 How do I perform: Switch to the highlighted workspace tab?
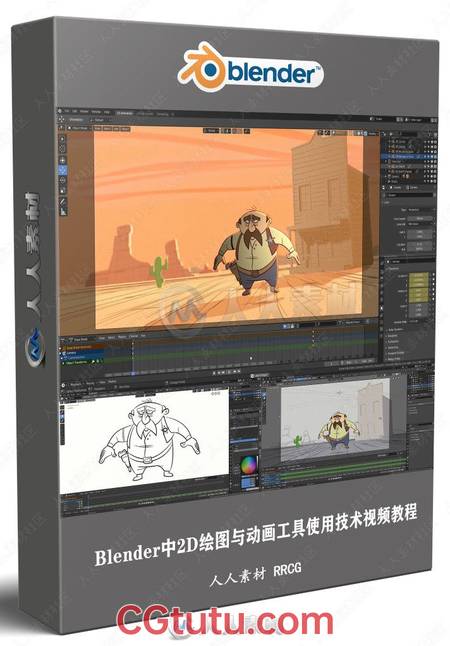pyautogui.click(x=124, y=113)
